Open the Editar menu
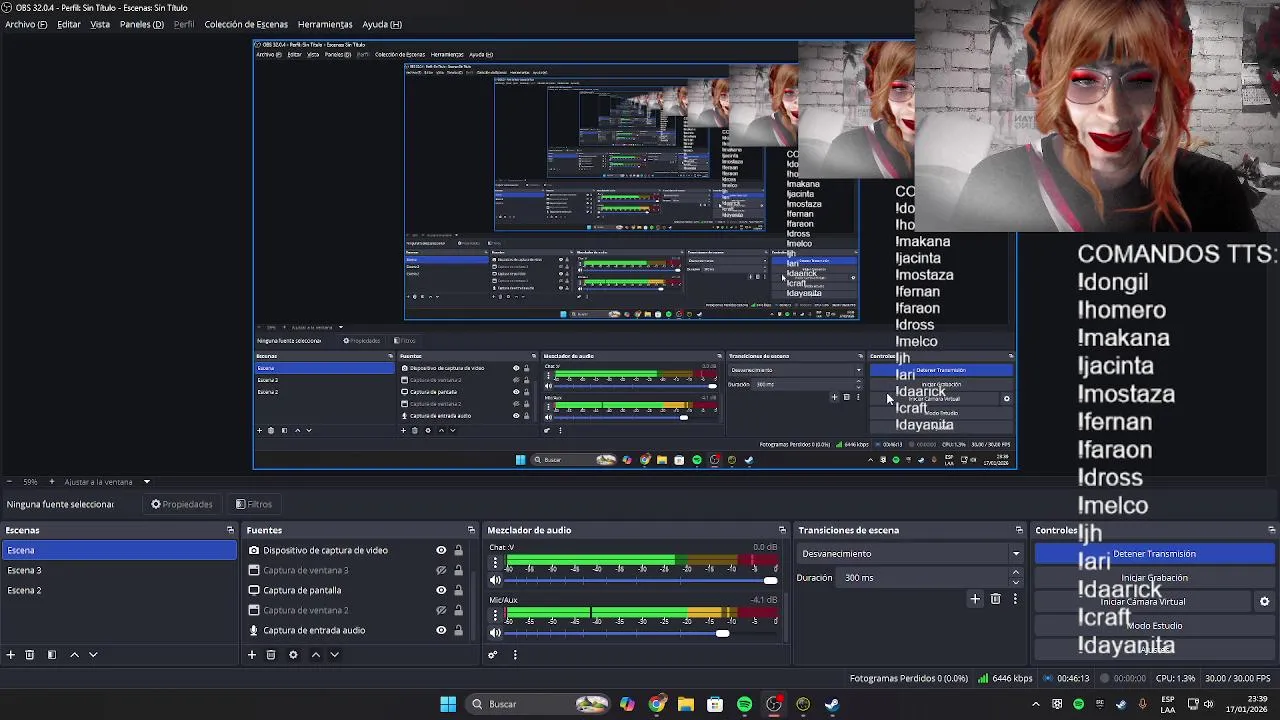The height and width of the screenshot is (720, 1280). (x=69, y=24)
